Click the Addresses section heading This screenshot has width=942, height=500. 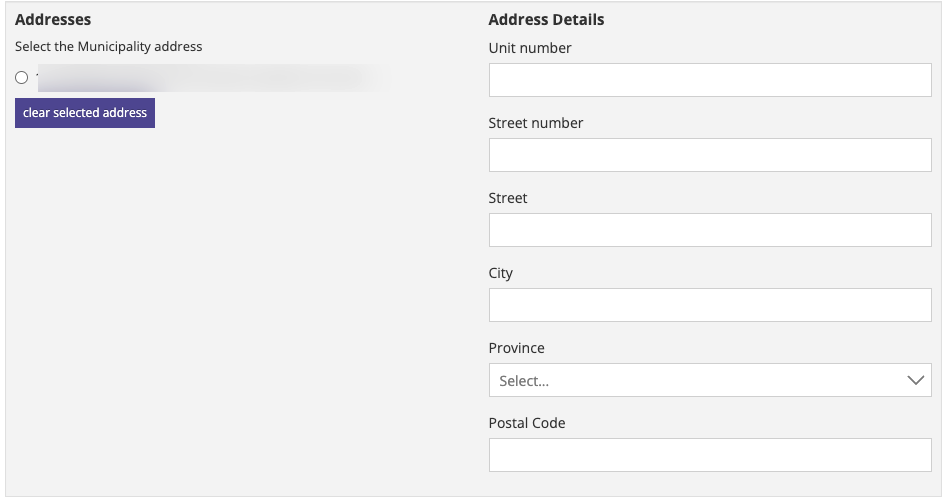53,20
